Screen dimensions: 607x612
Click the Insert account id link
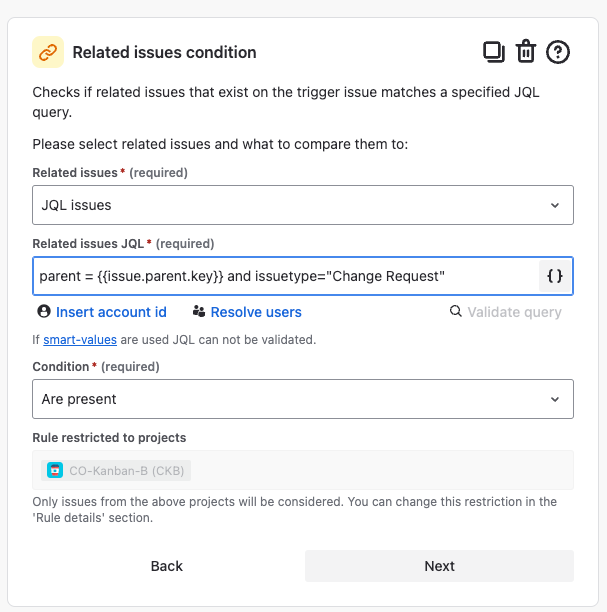[x=111, y=312]
